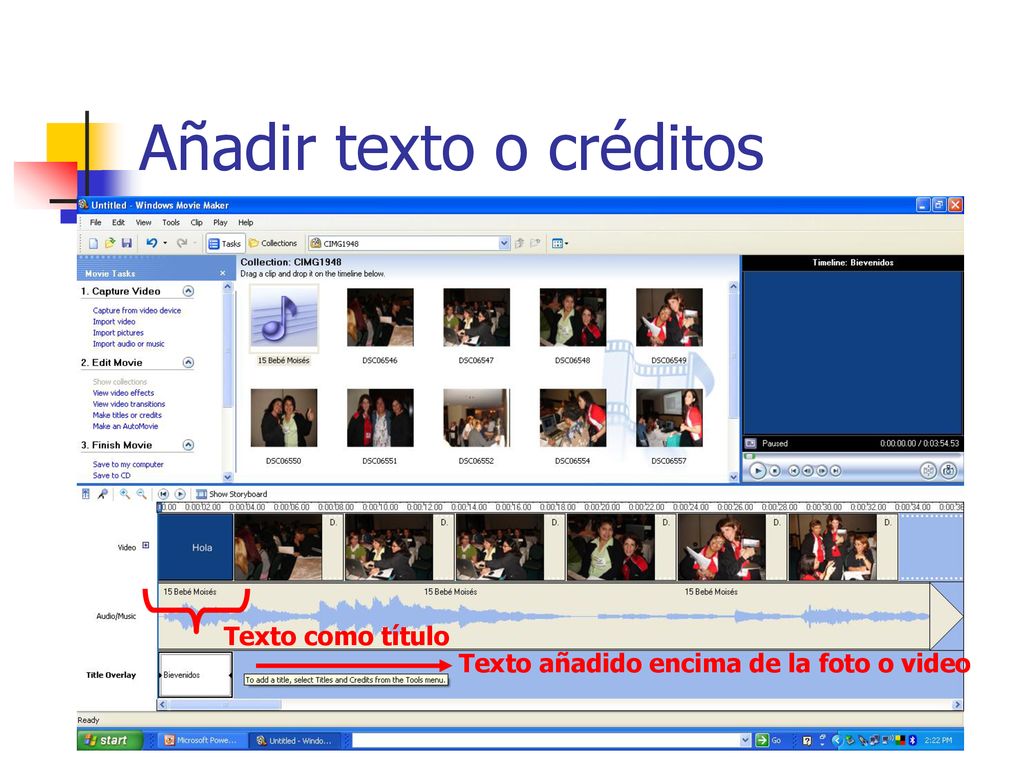Open the Tools menu
This screenshot has width=1024, height=768.
(170, 222)
